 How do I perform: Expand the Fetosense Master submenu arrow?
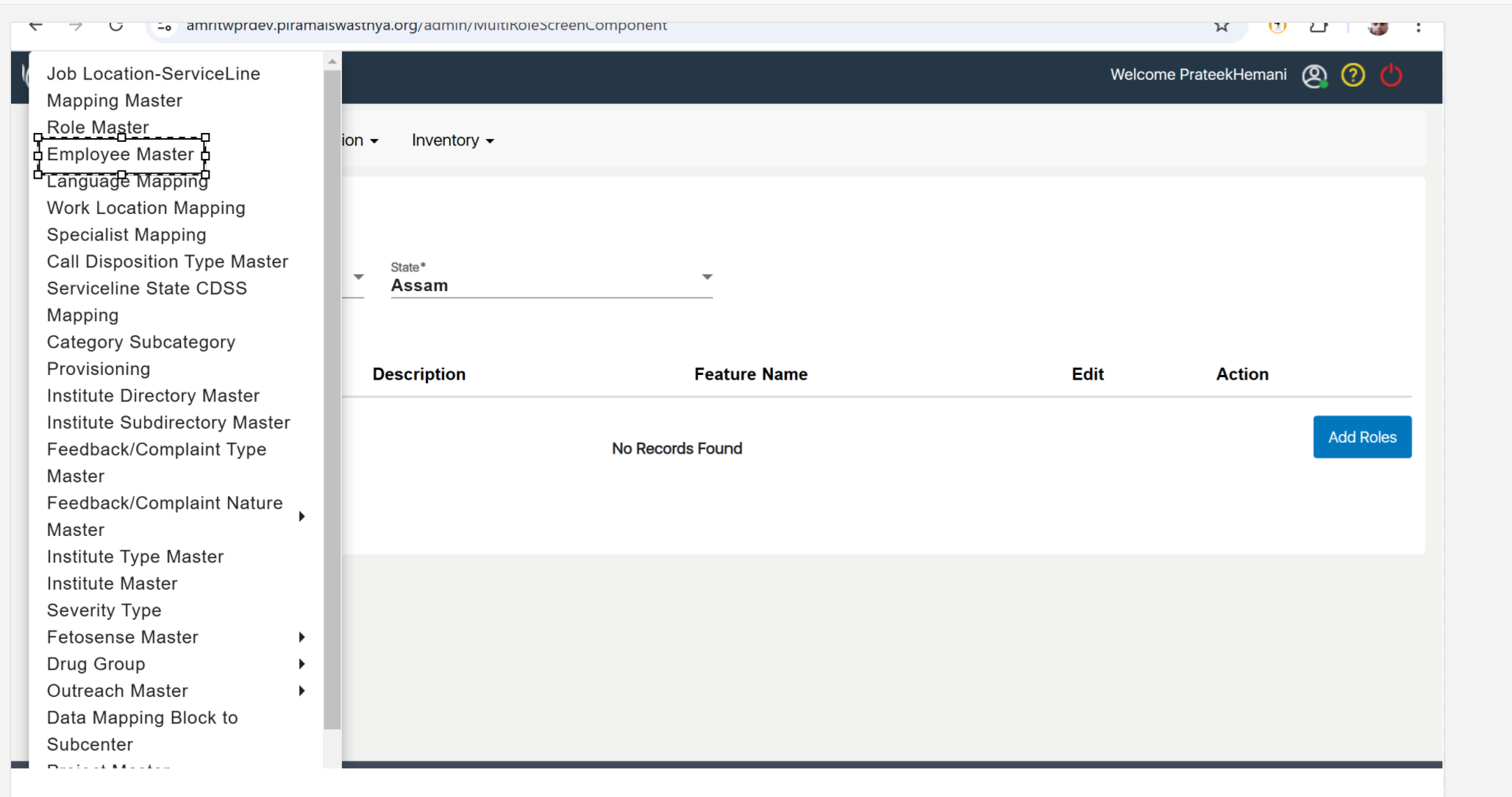point(302,637)
